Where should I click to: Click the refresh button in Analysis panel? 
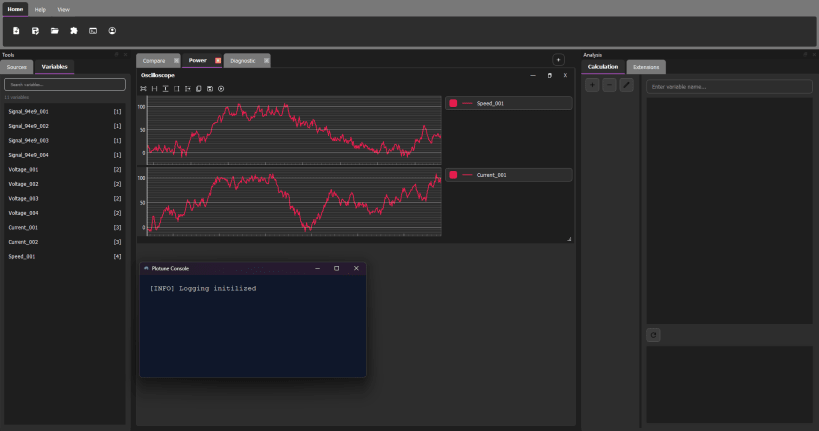(x=653, y=335)
